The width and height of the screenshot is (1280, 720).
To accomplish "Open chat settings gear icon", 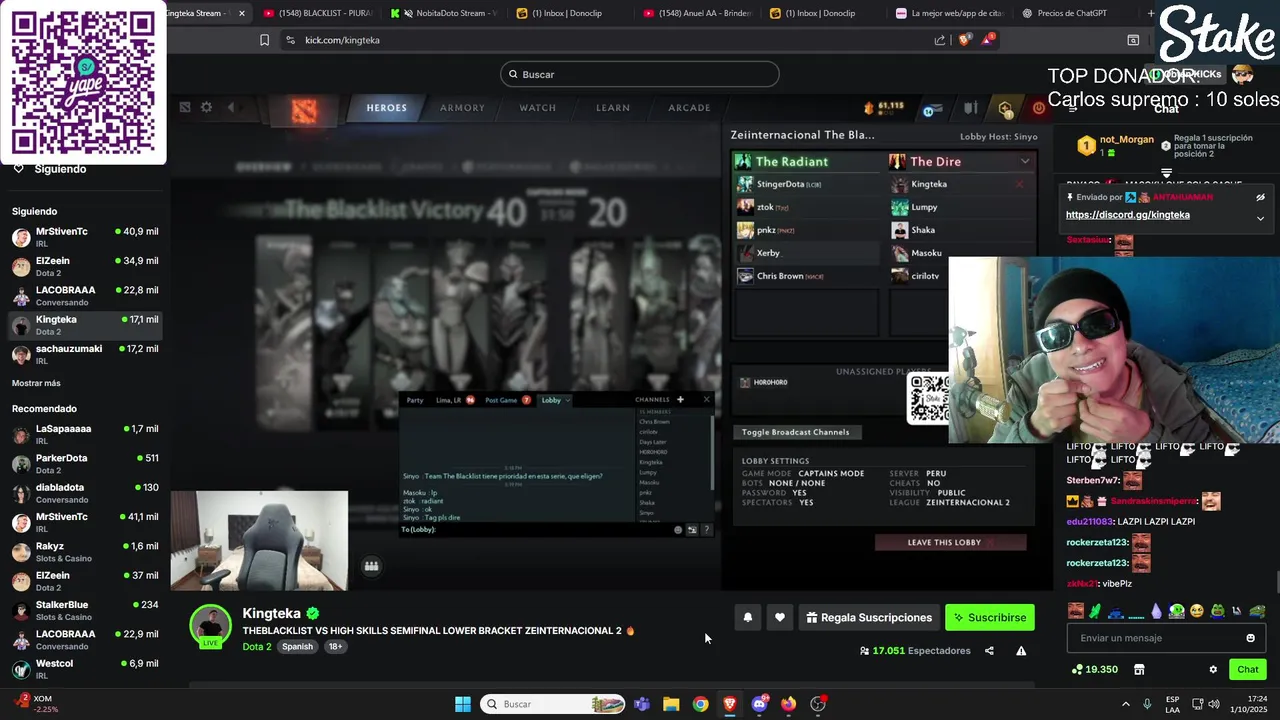I will click(x=1213, y=670).
